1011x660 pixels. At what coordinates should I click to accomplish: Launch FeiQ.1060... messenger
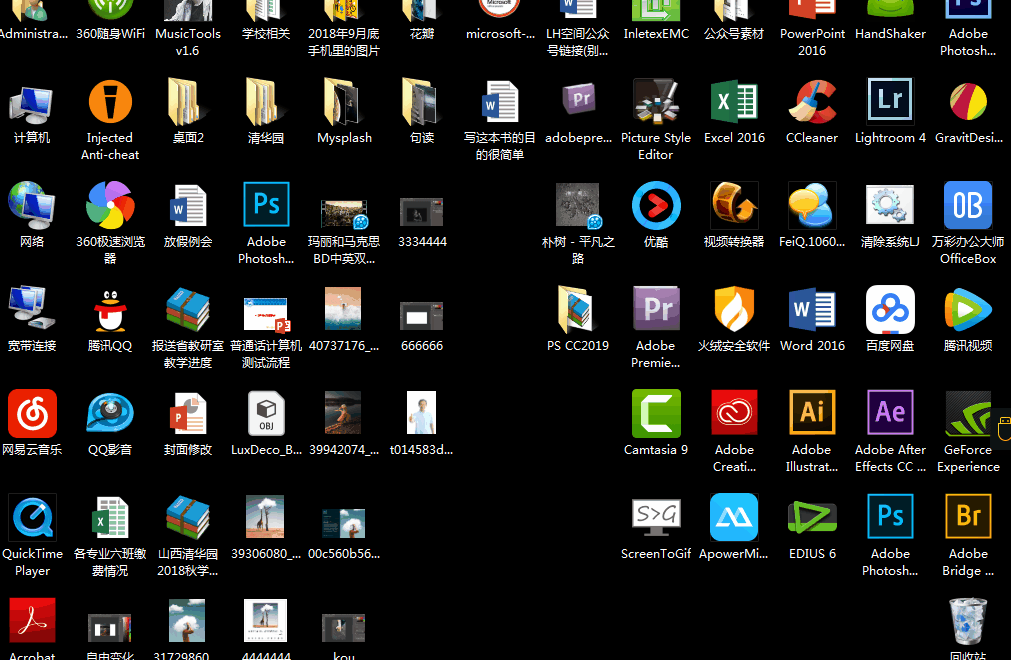coord(812,206)
